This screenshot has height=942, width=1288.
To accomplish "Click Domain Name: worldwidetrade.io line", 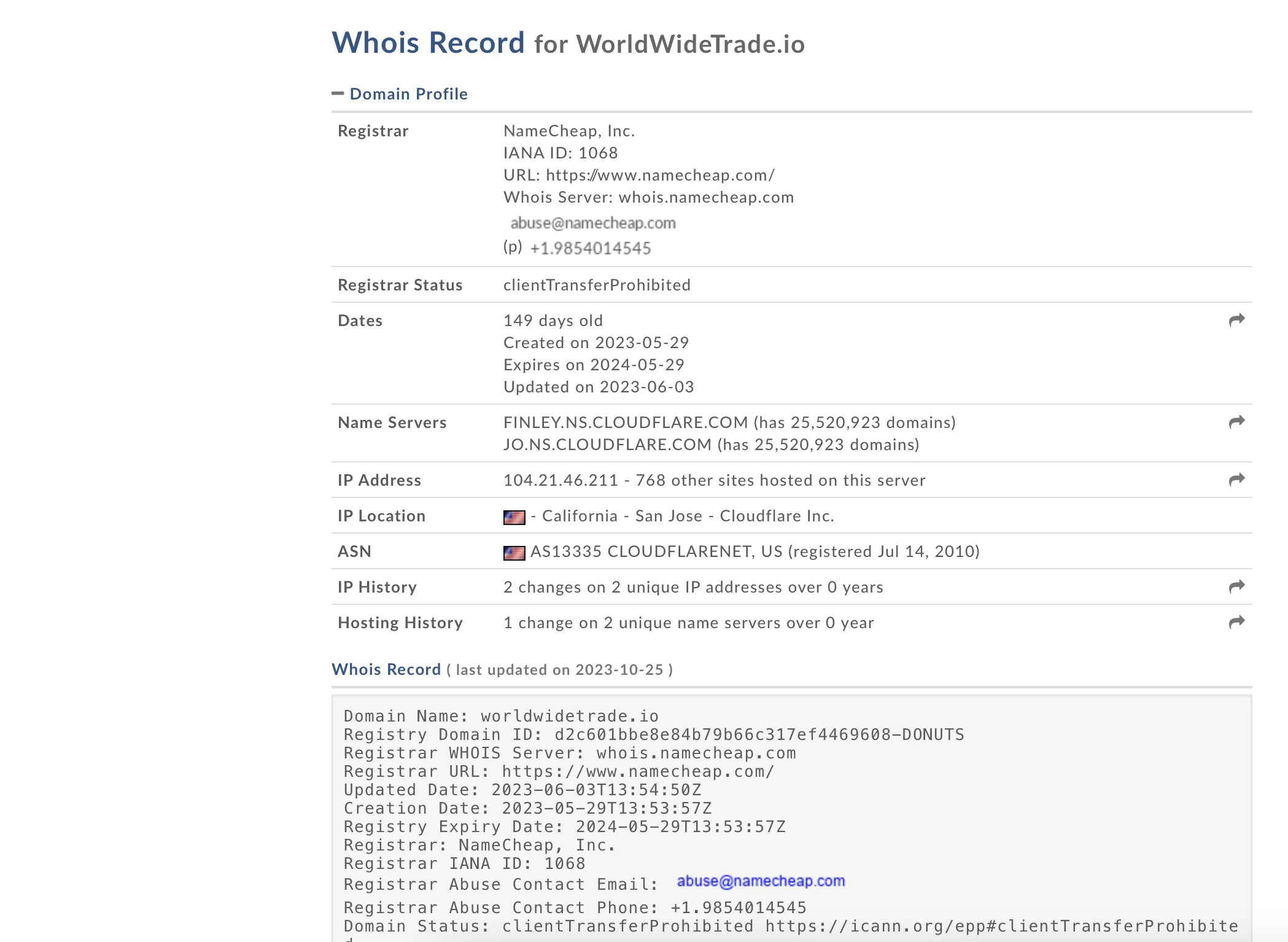I will [501, 716].
